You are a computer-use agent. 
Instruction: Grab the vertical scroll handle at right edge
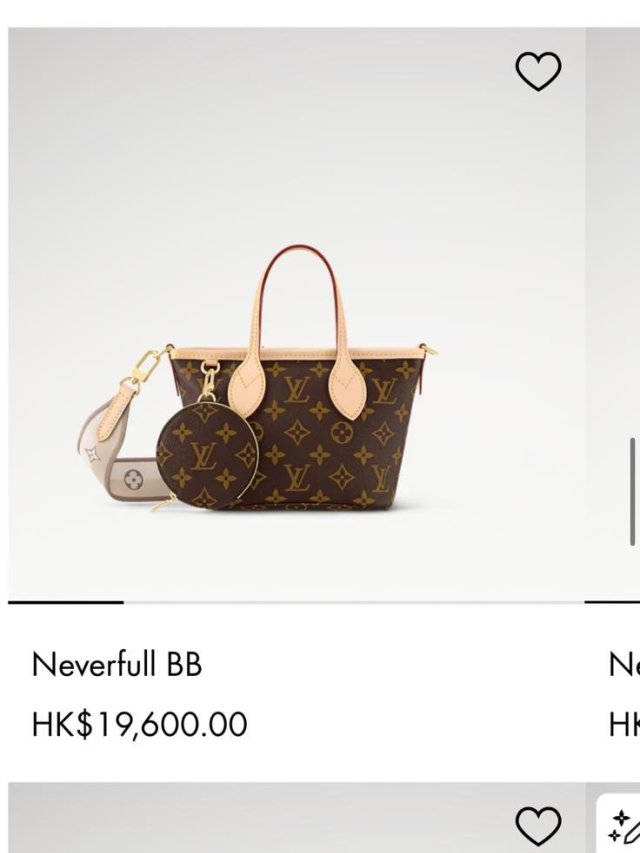632,491
